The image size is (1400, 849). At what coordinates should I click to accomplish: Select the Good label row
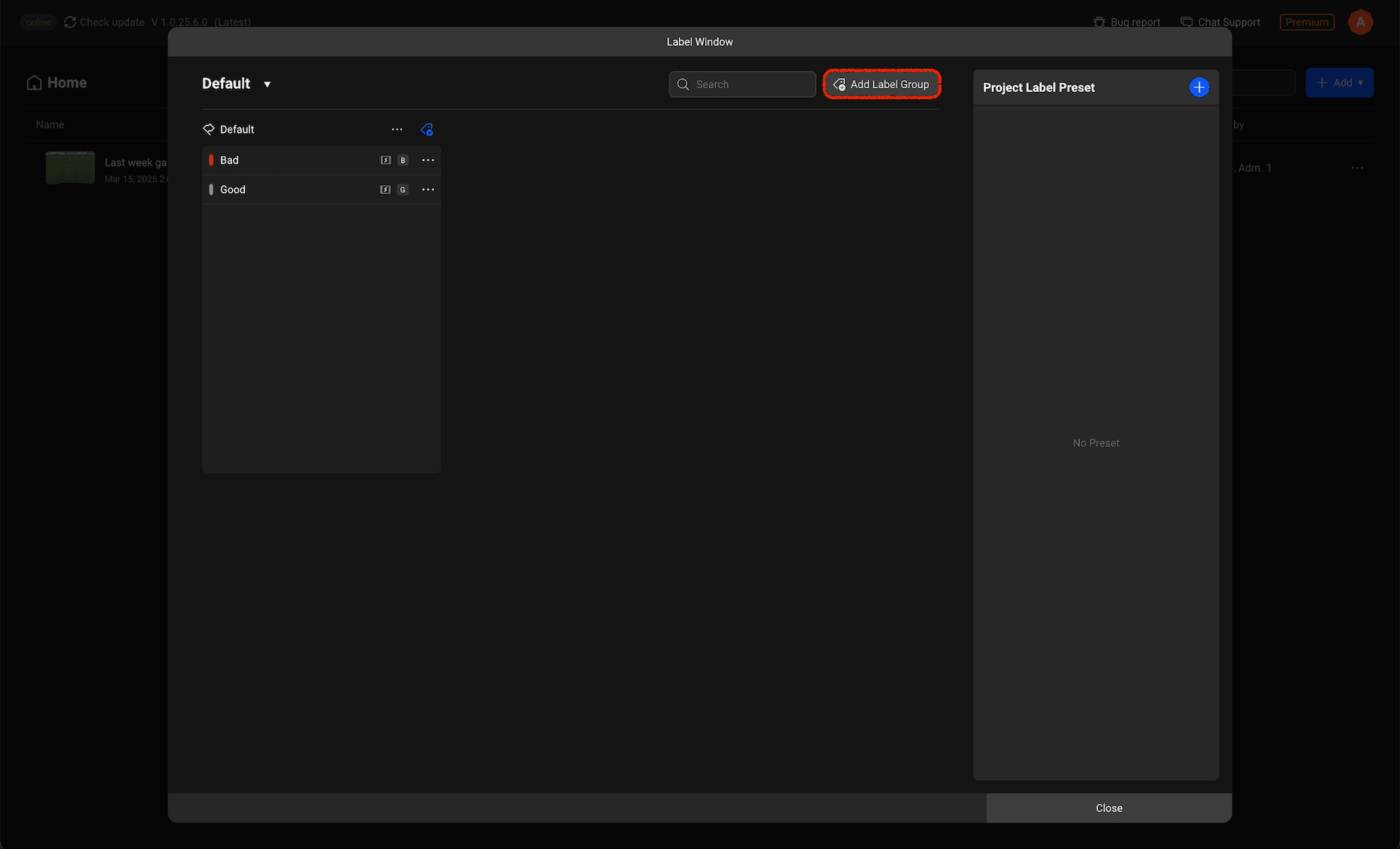coord(292,190)
